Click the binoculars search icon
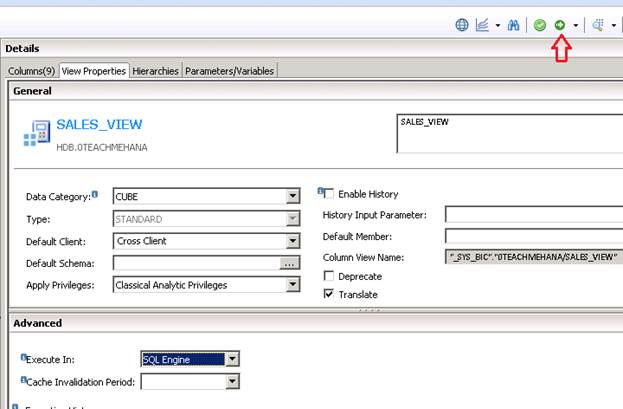Image resolution: width=623 pixels, height=409 pixels. click(x=514, y=25)
